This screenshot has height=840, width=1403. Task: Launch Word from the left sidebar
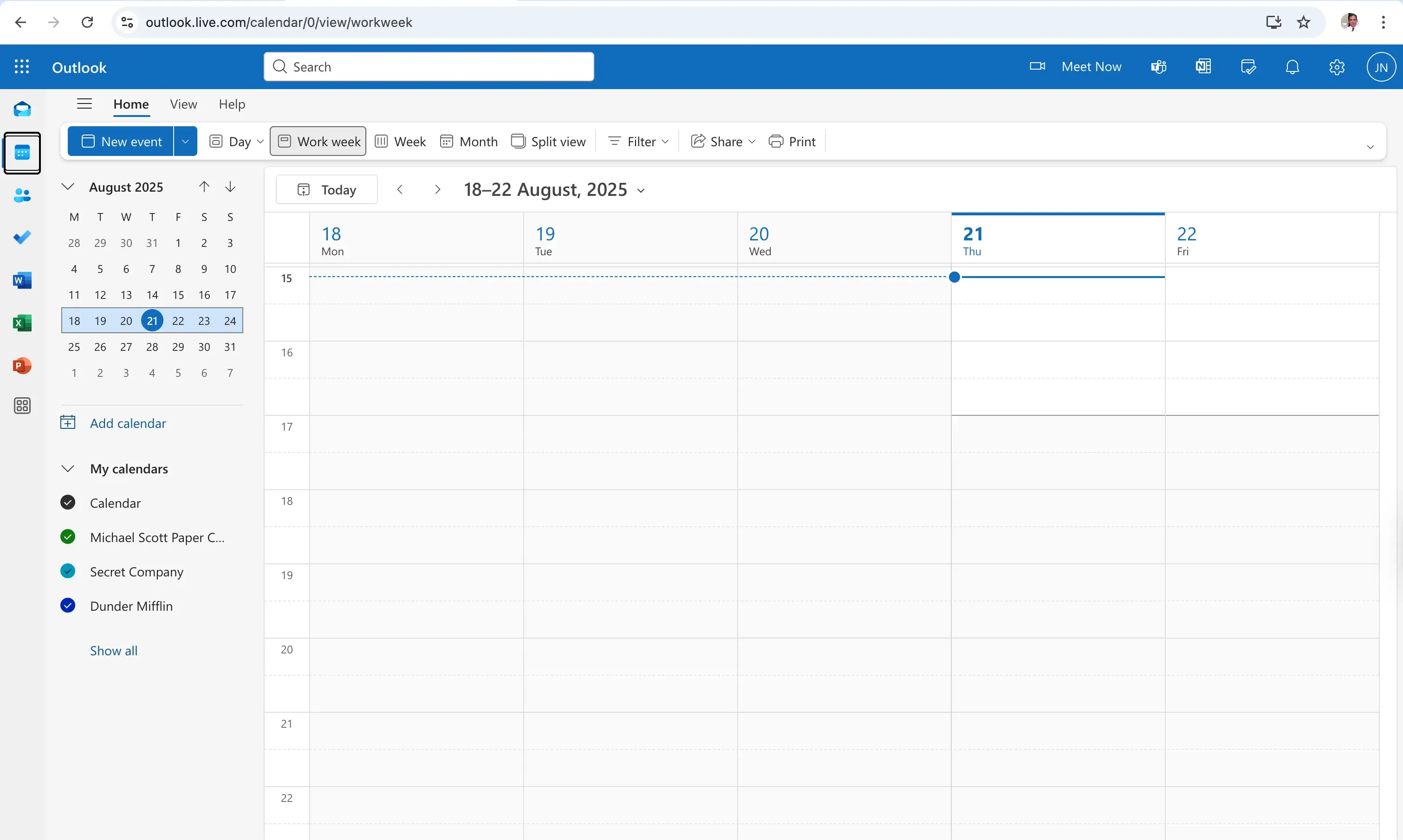coord(22,280)
